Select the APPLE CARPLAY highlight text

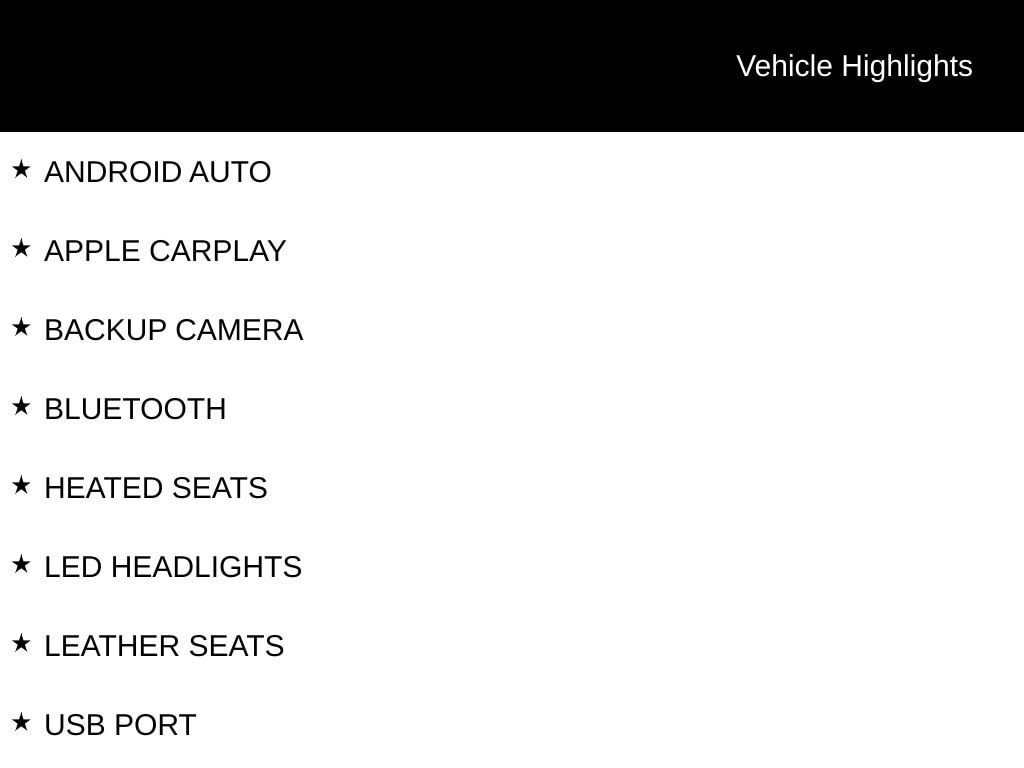click(165, 251)
